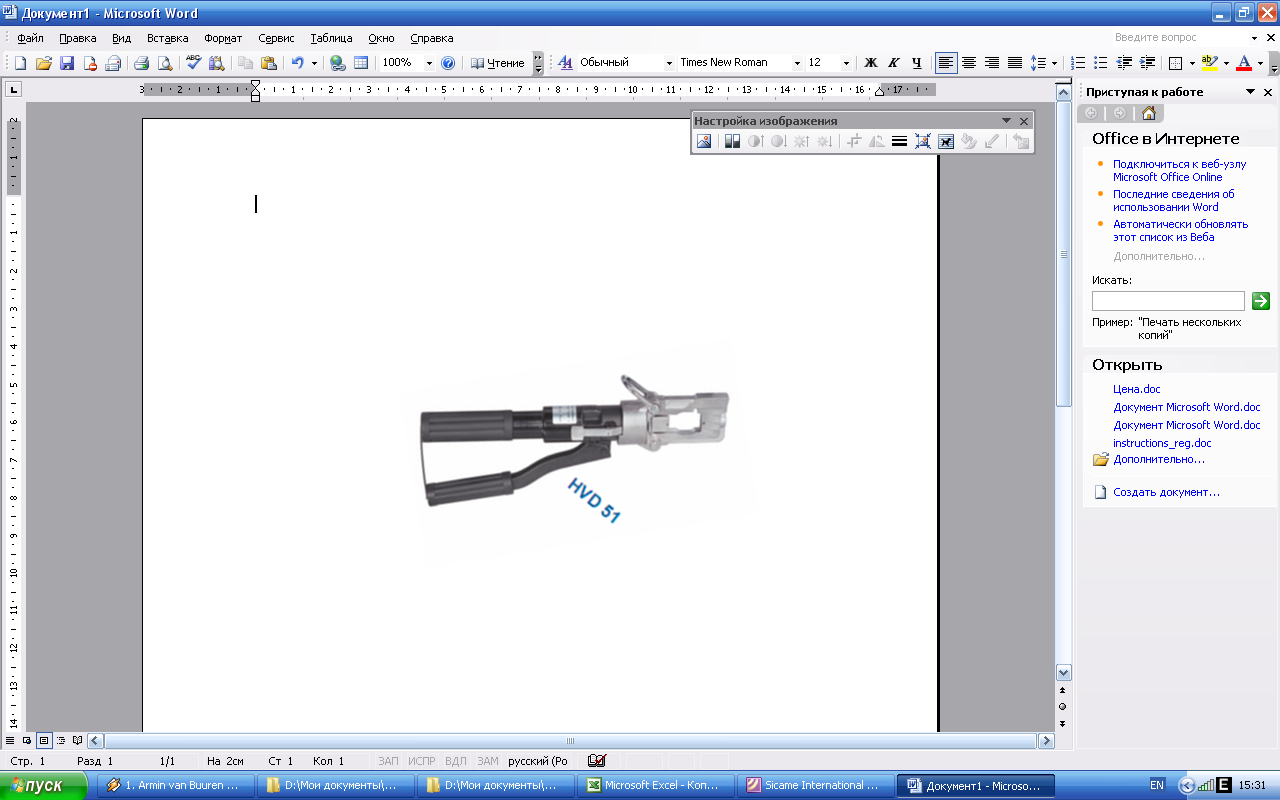This screenshot has height=800, width=1280.
Task: Open the image Color mode control
Action: 732,142
